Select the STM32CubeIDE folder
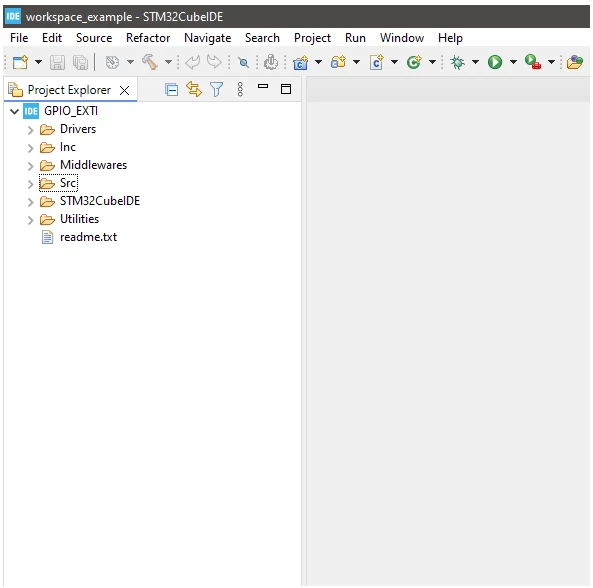 pyautogui.click(x=100, y=201)
